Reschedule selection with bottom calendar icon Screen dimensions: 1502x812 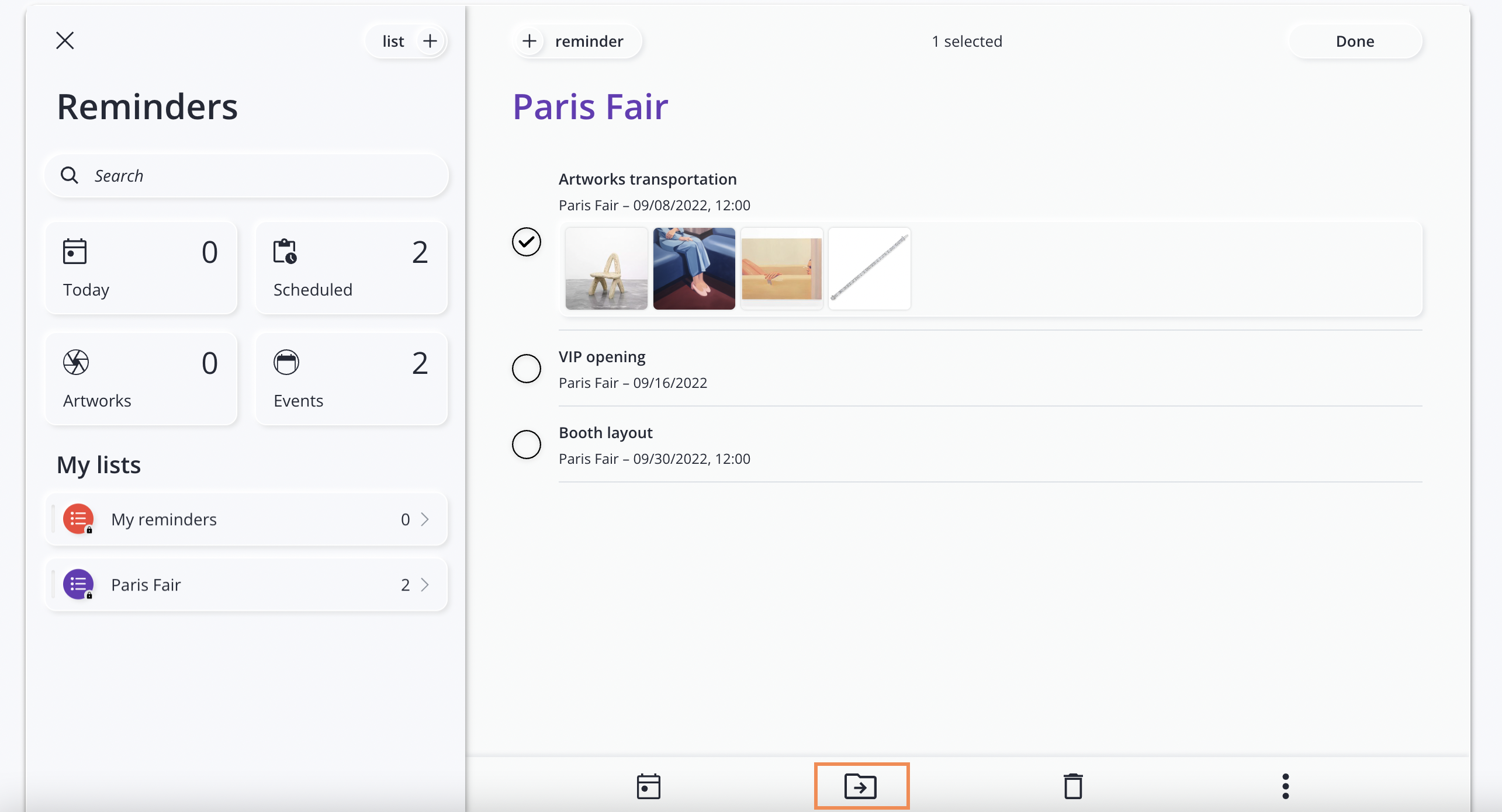(x=649, y=786)
